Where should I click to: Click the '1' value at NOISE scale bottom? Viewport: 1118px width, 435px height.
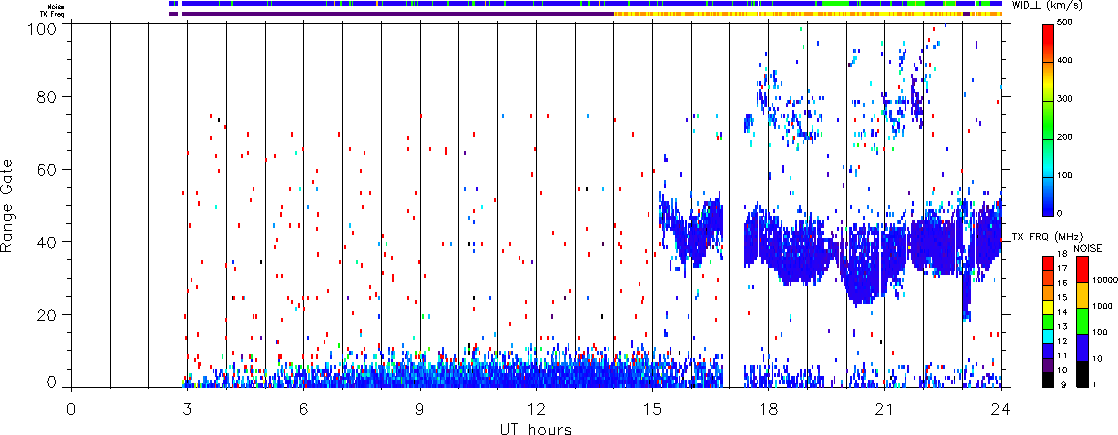[x=1095, y=386]
